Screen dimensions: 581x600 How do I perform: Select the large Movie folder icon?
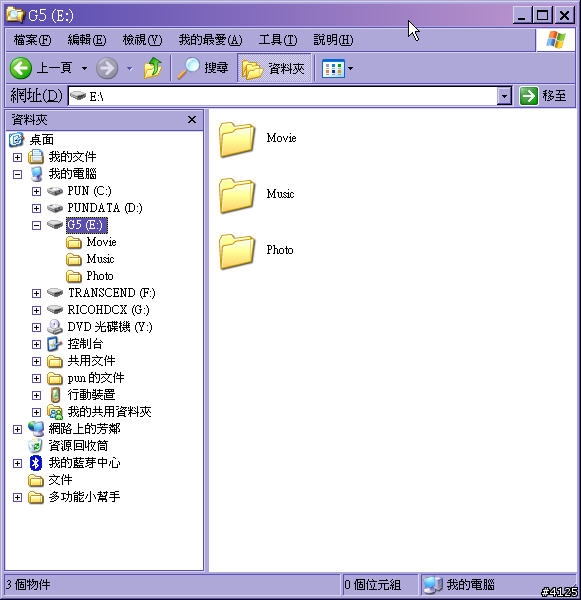pos(237,139)
